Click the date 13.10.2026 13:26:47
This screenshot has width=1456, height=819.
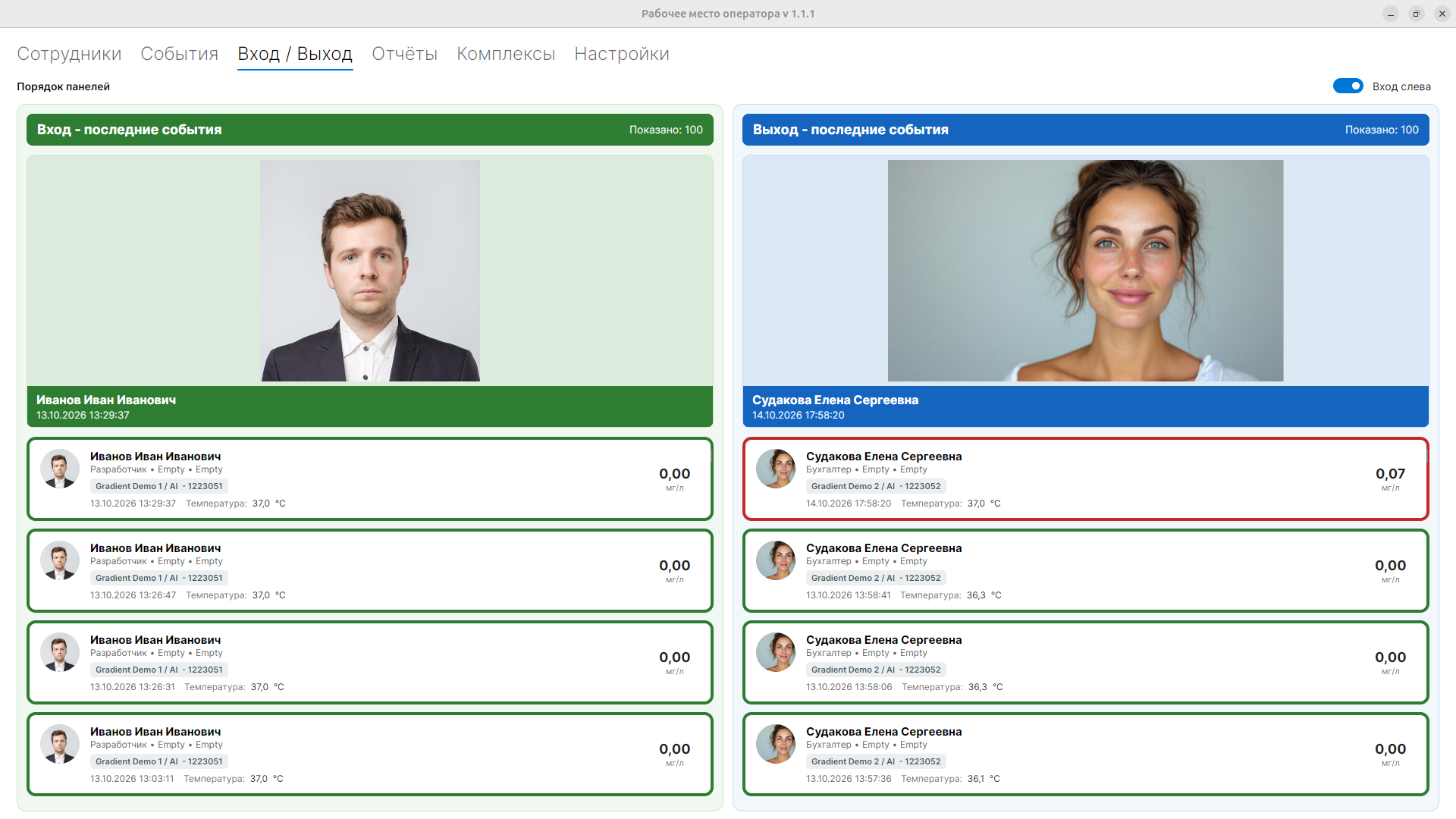point(133,595)
